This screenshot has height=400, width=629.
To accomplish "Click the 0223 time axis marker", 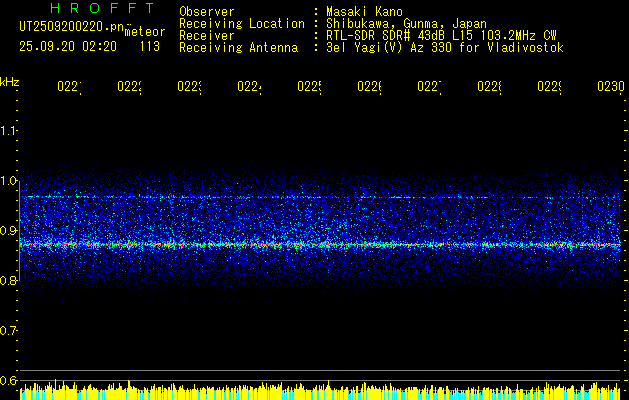I will [189, 87].
